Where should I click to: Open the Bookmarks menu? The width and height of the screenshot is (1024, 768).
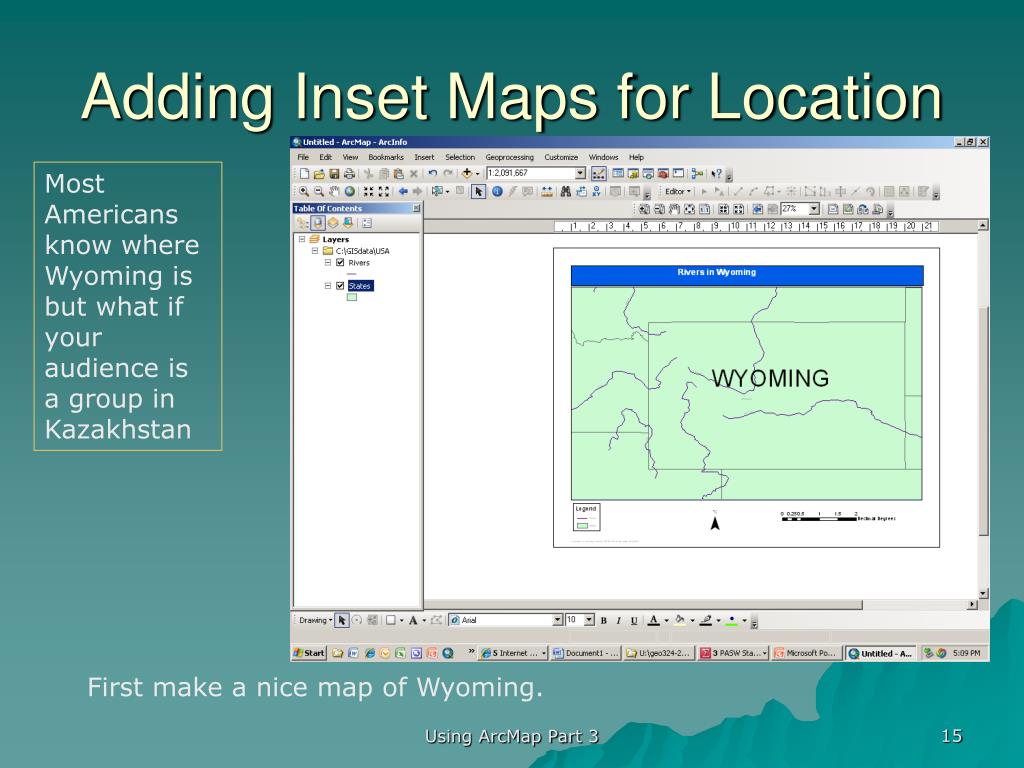coord(385,157)
